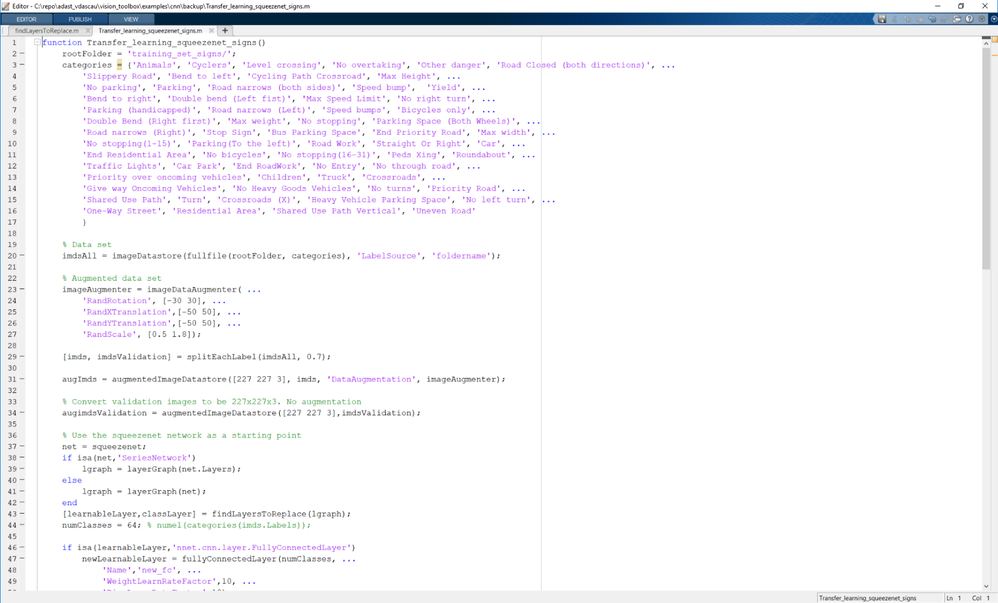Click the scroll down arrow of the editor
This screenshot has width=998, height=603.
click(x=986, y=586)
